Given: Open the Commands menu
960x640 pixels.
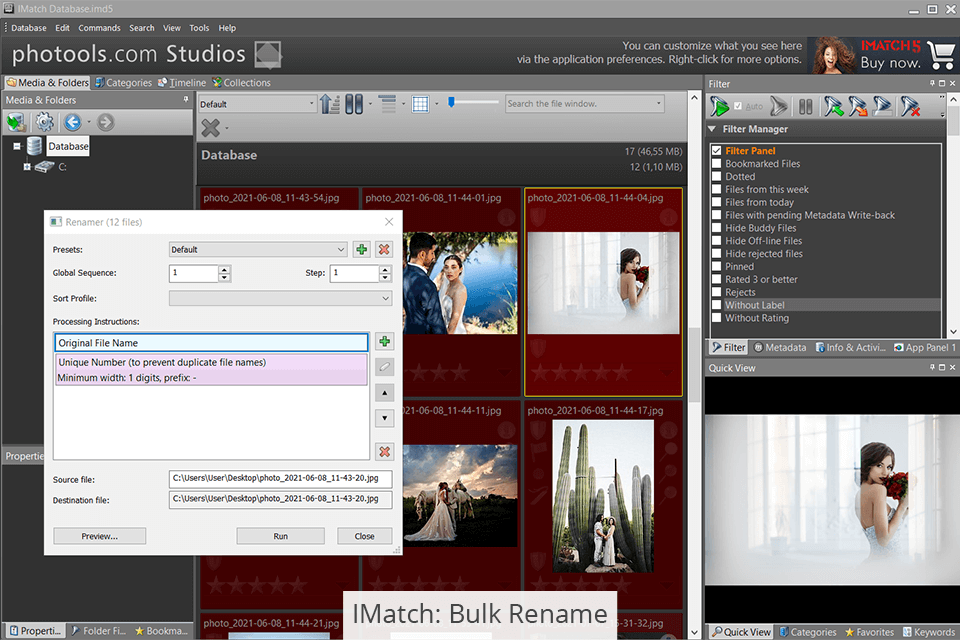Looking at the screenshot, I should pos(99,28).
